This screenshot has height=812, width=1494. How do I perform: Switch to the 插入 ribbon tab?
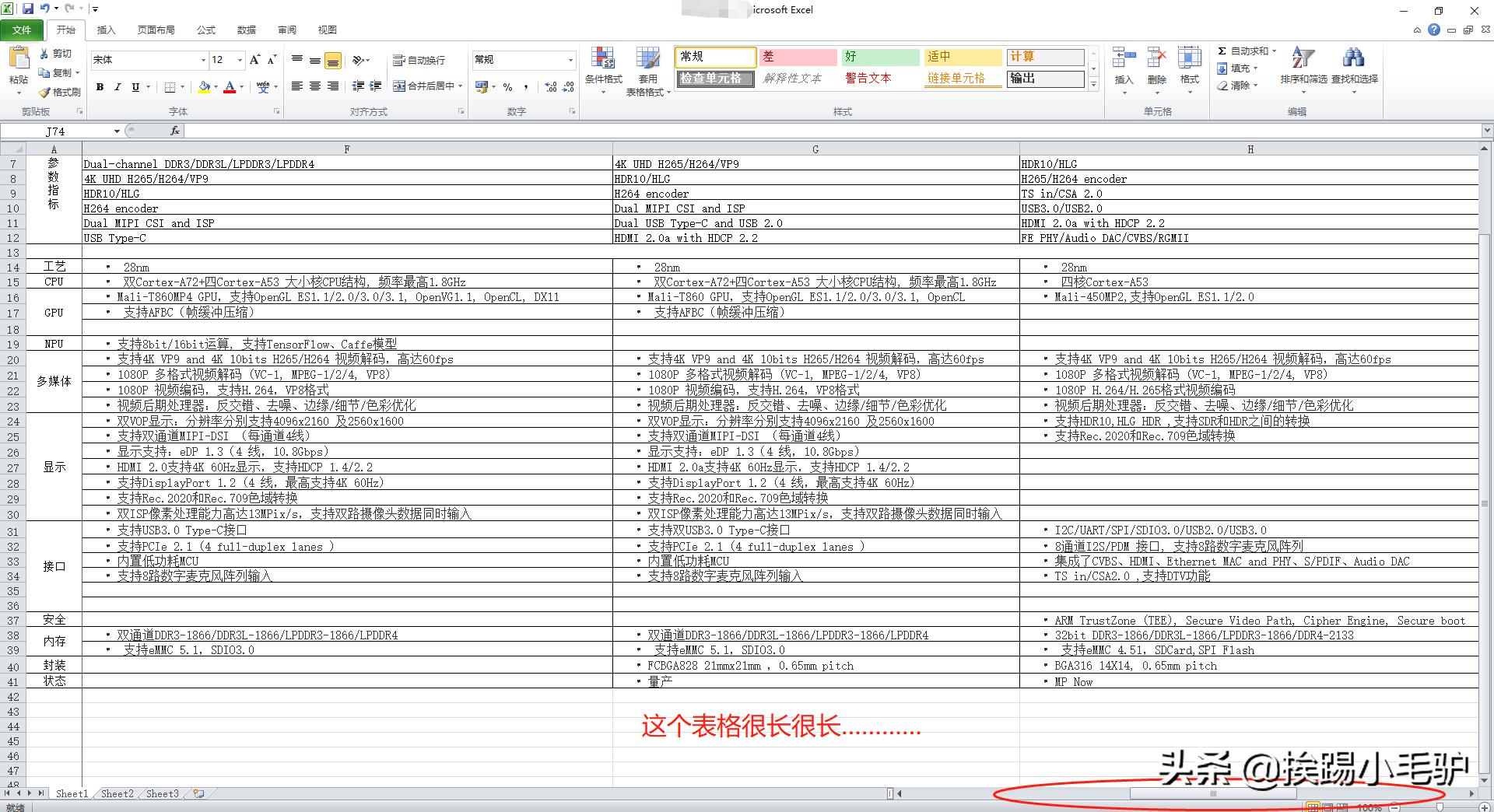(105, 30)
